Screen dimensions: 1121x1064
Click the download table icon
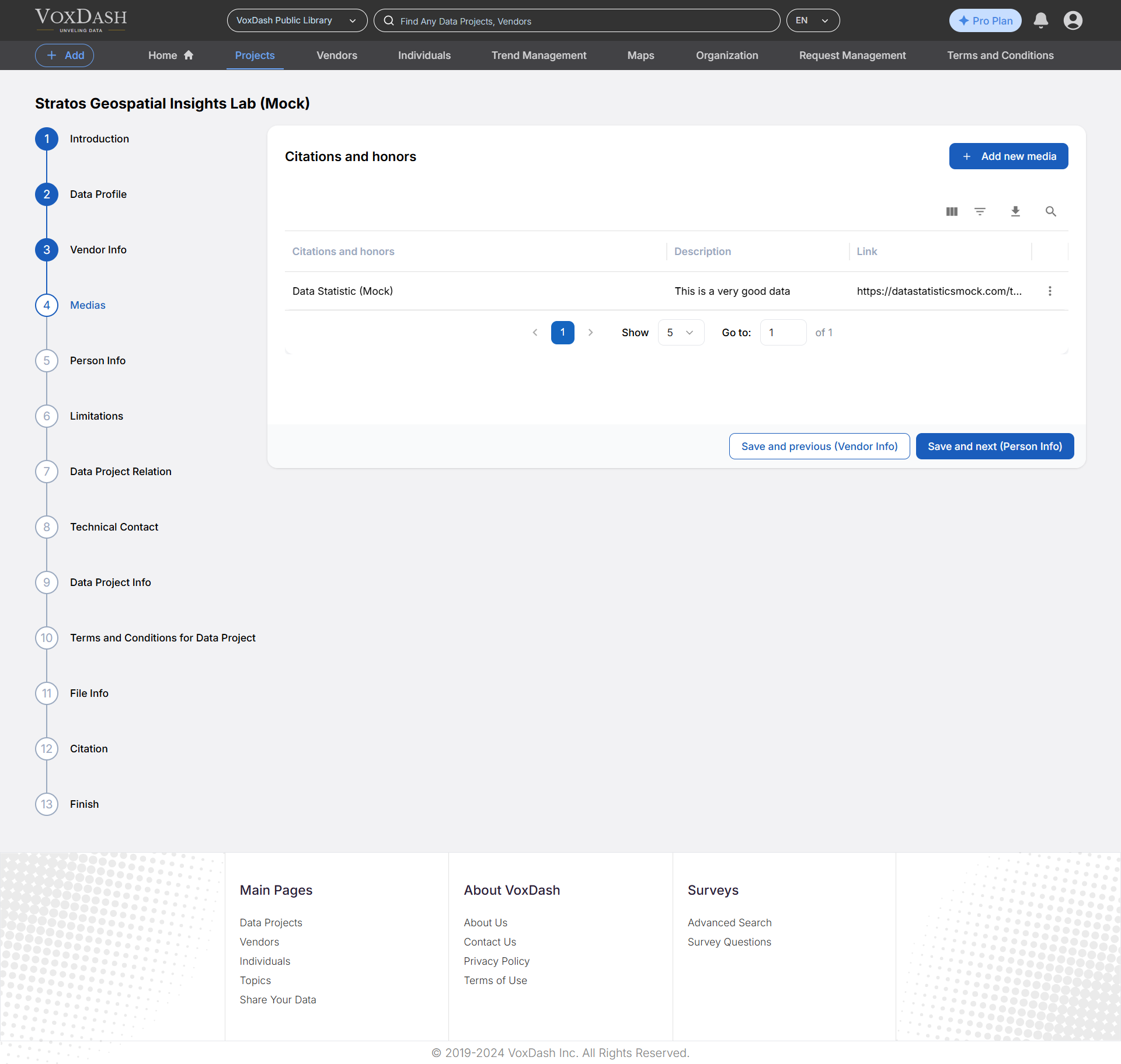1015,211
